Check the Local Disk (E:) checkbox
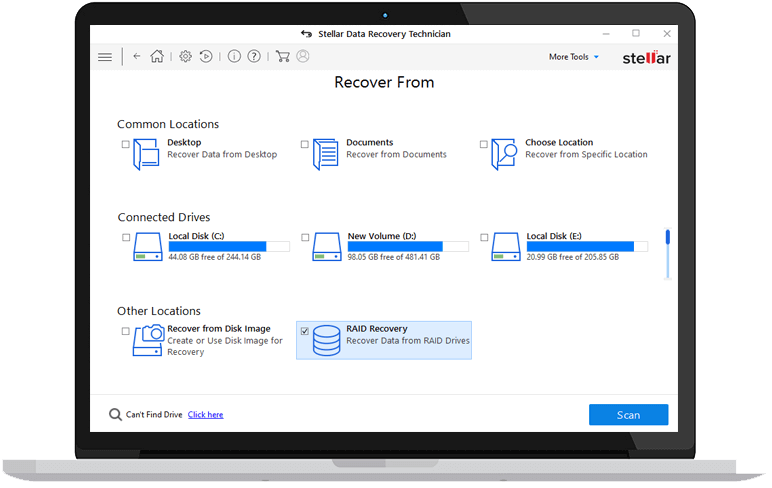 pyautogui.click(x=484, y=237)
